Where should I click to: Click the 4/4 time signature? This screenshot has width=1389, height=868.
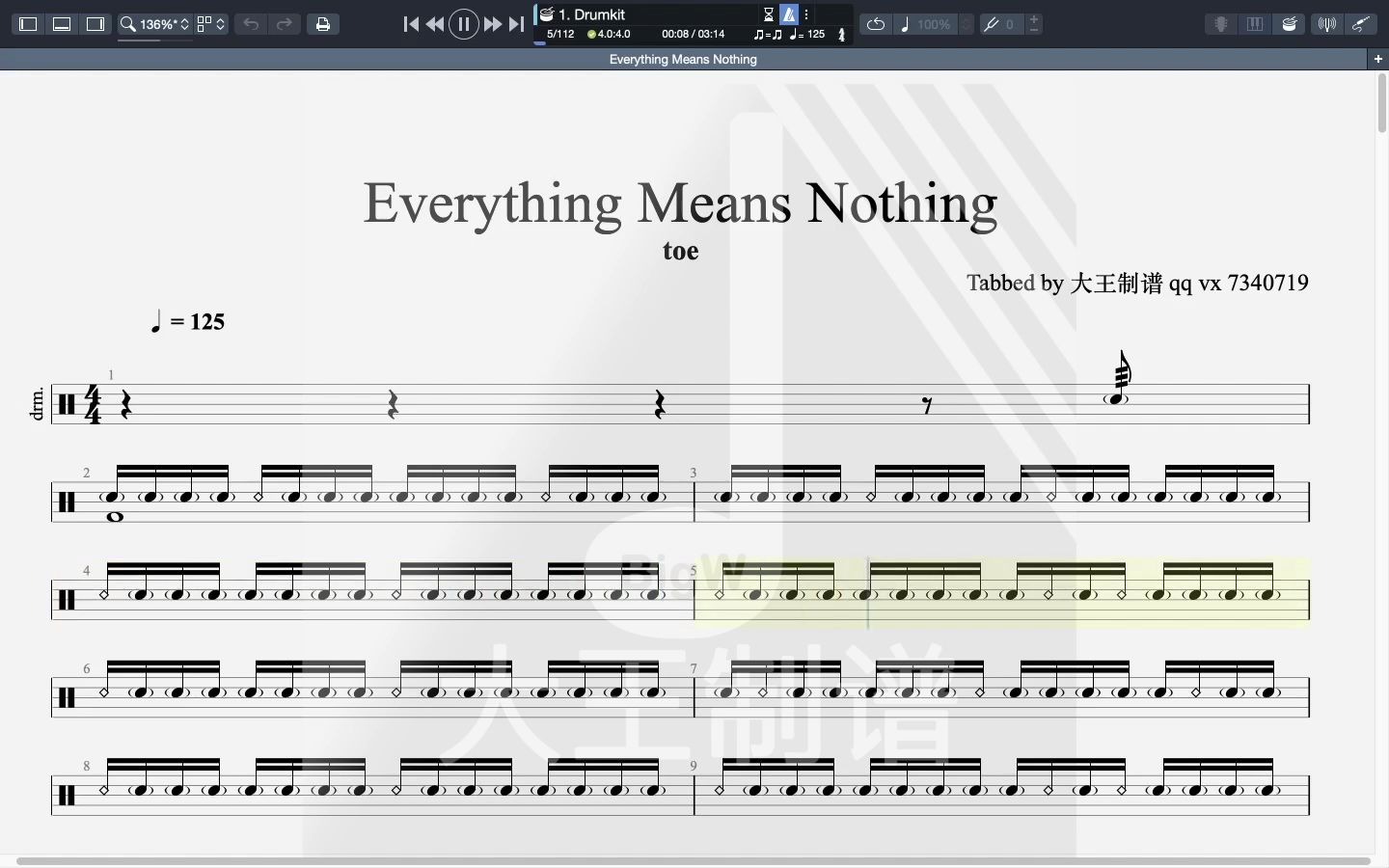click(93, 404)
